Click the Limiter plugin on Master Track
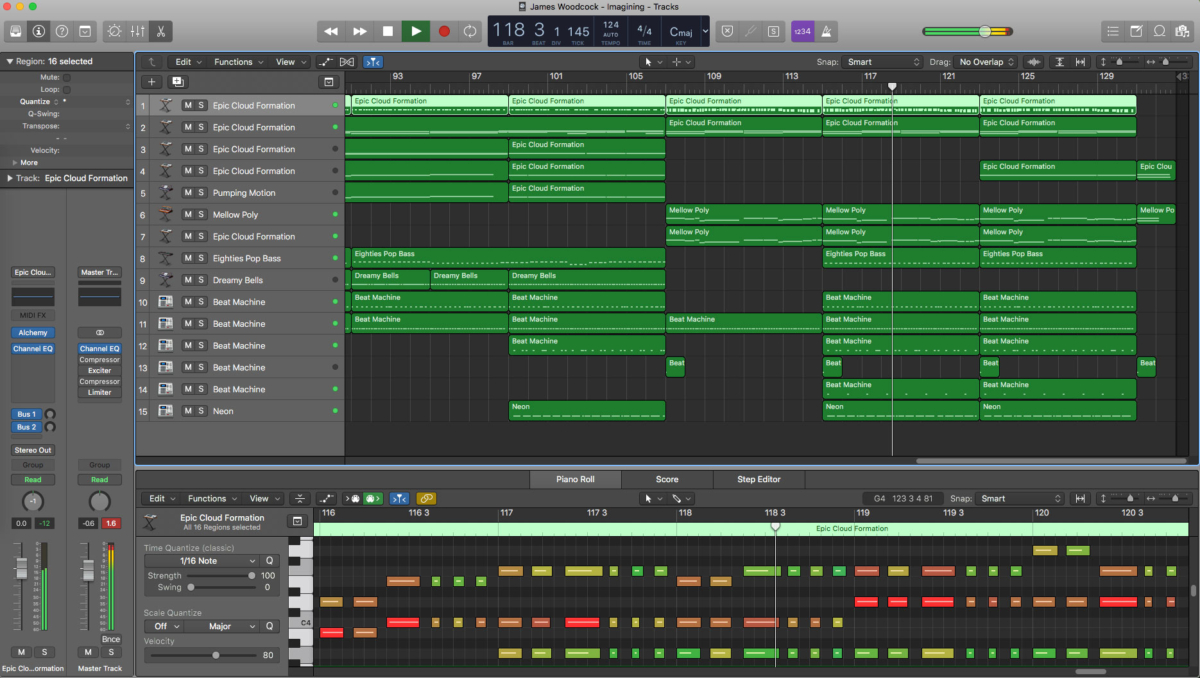The image size is (1200, 678). tap(99, 392)
